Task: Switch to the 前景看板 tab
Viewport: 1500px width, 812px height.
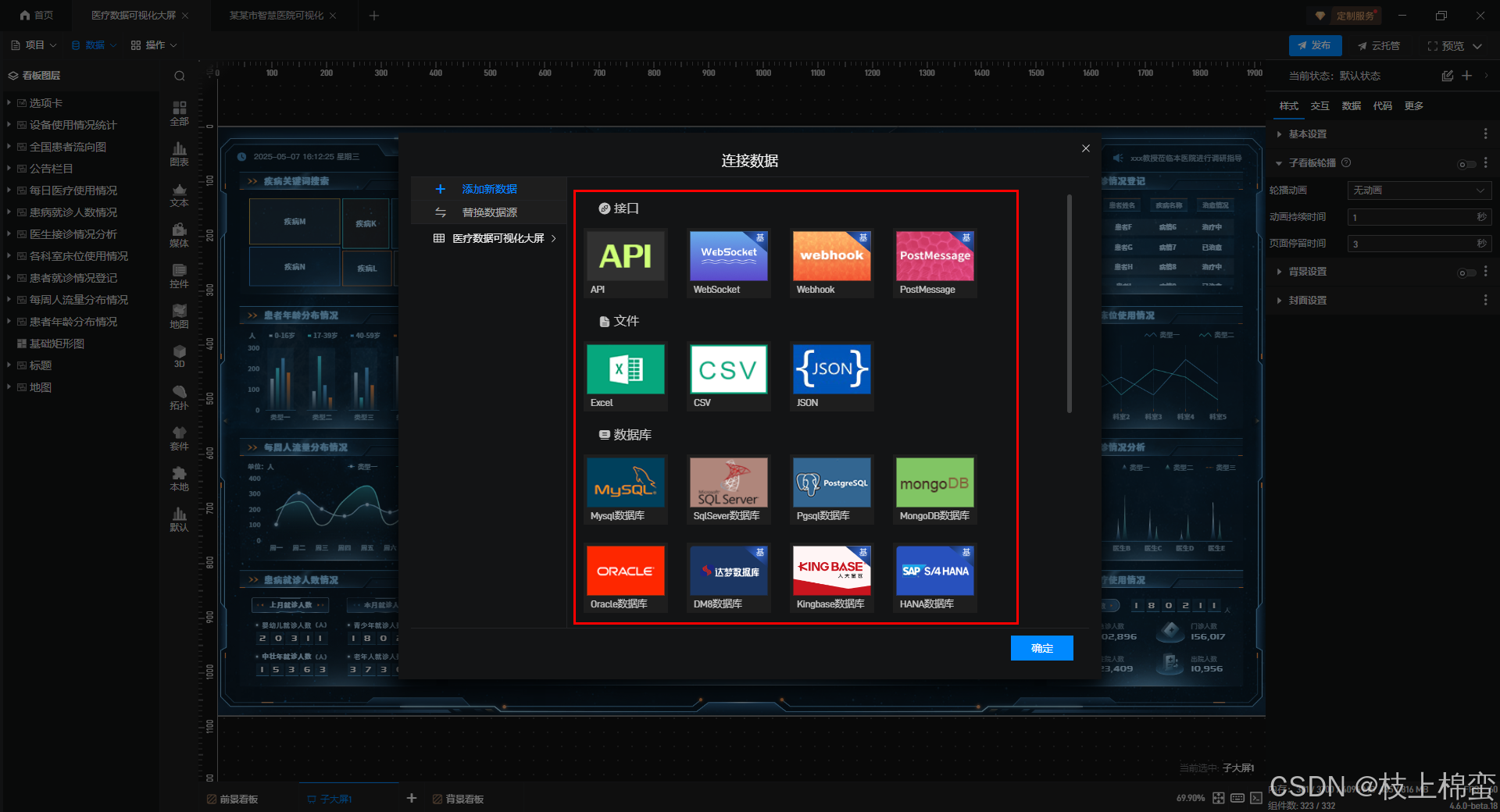Action: point(232,799)
